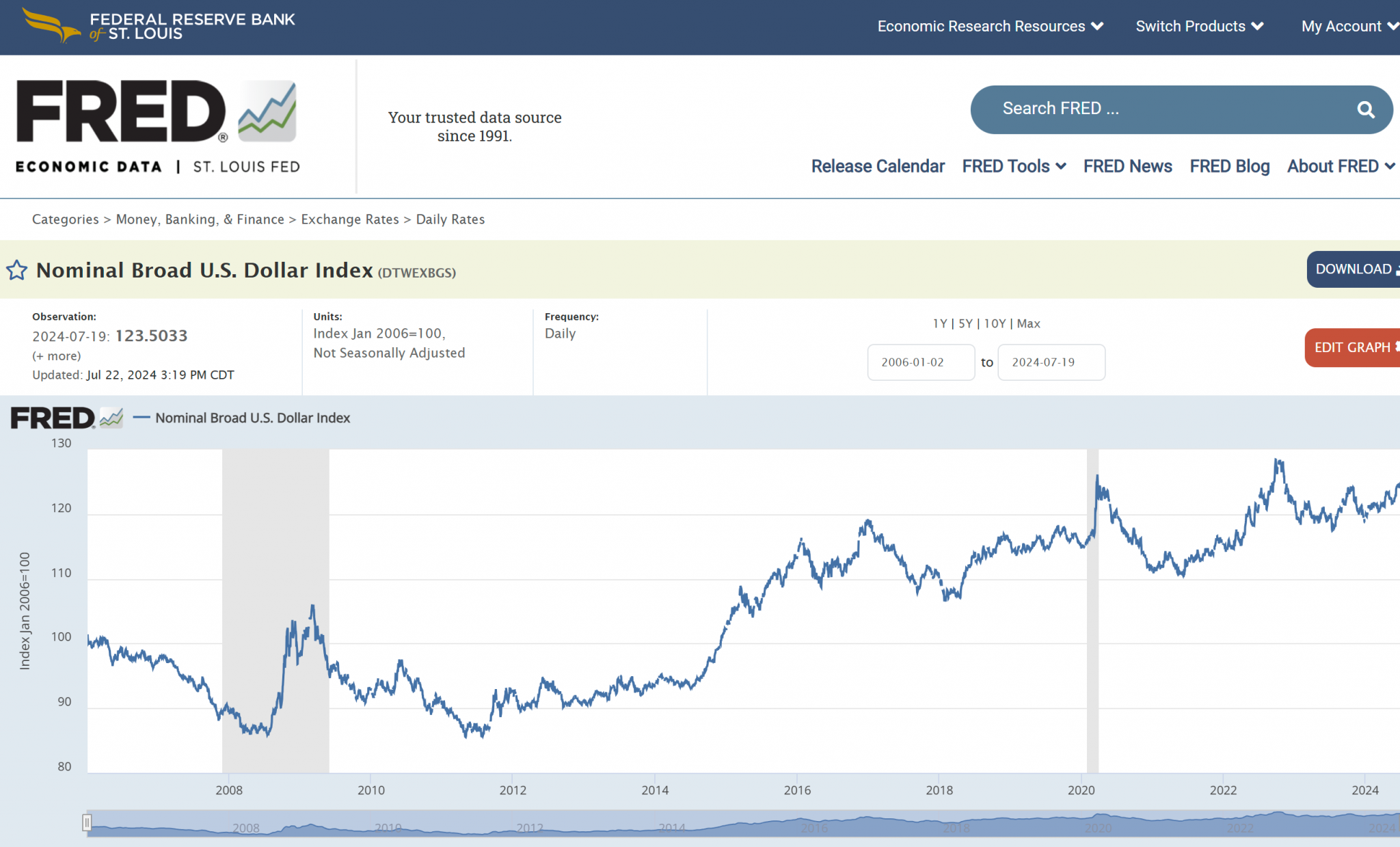Click the 2016 x-axis label

click(797, 790)
